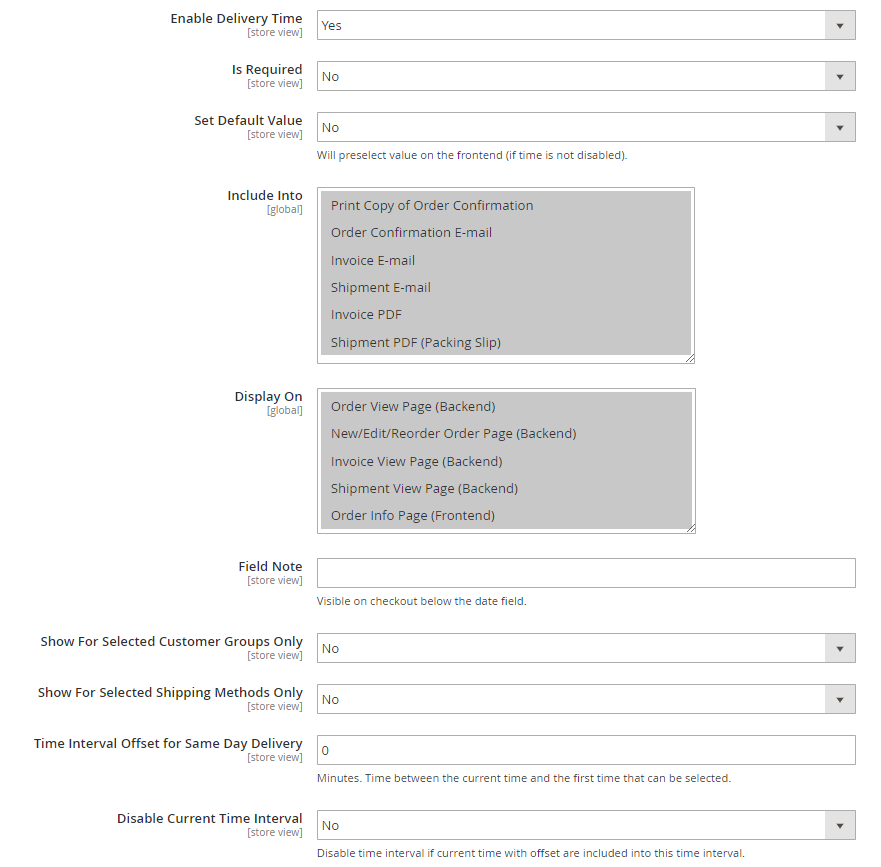Select Invoice PDF in Include Into list
Image resolution: width=881 pixels, height=867 pixels.
(x=506, y=315)
